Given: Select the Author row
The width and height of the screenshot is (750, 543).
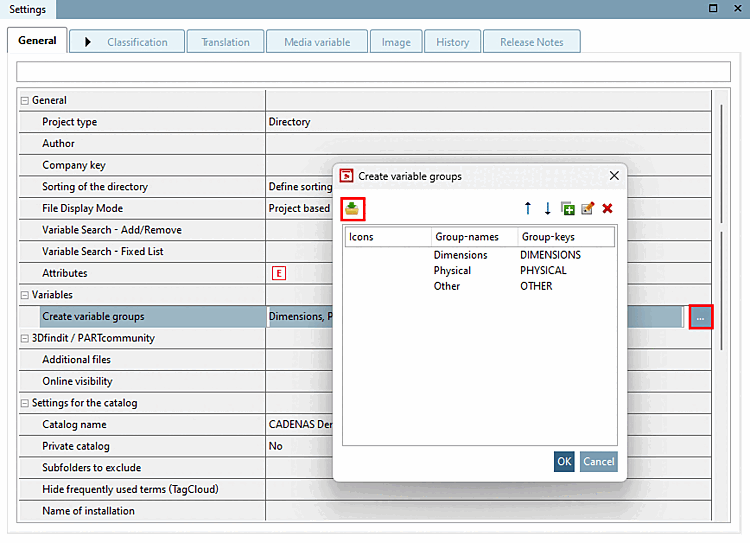Looking at the screenshot, I should coord(365,144).
